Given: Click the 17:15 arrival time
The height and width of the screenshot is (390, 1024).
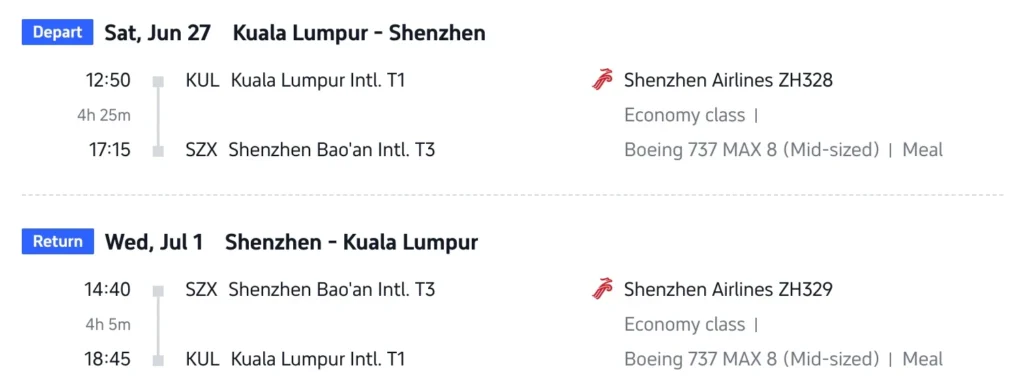Looking at the screenshot, I should 110,150.
